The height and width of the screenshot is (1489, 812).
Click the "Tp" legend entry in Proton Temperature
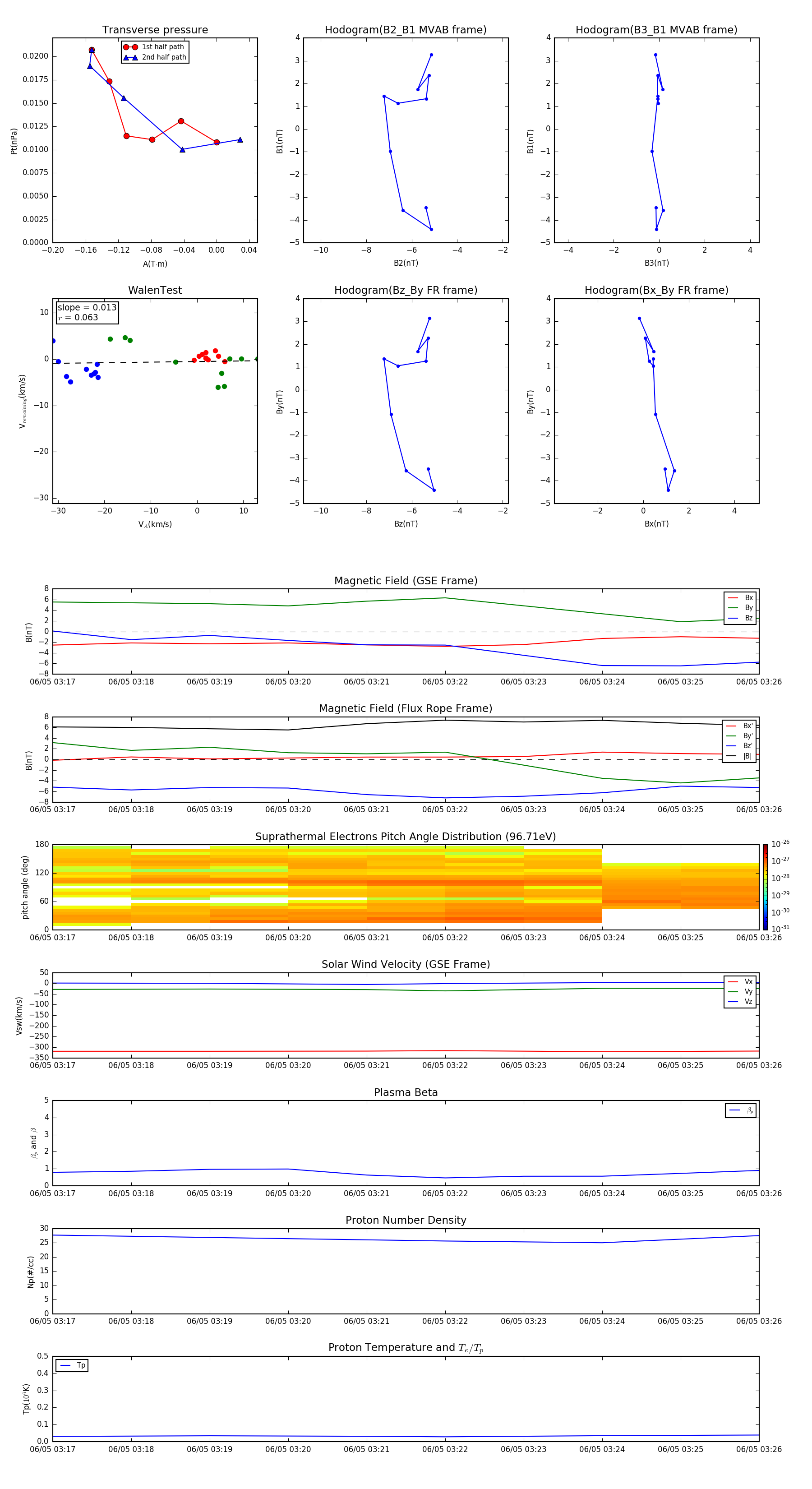coord(72,1365)
